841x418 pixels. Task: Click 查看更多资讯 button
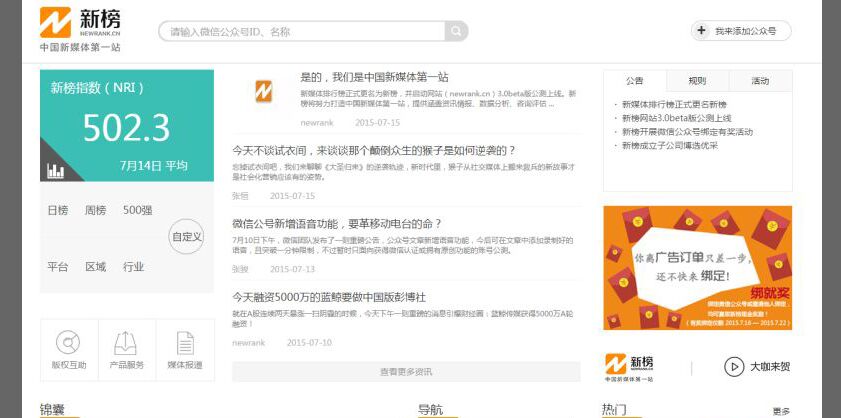(x=406, y=371)
